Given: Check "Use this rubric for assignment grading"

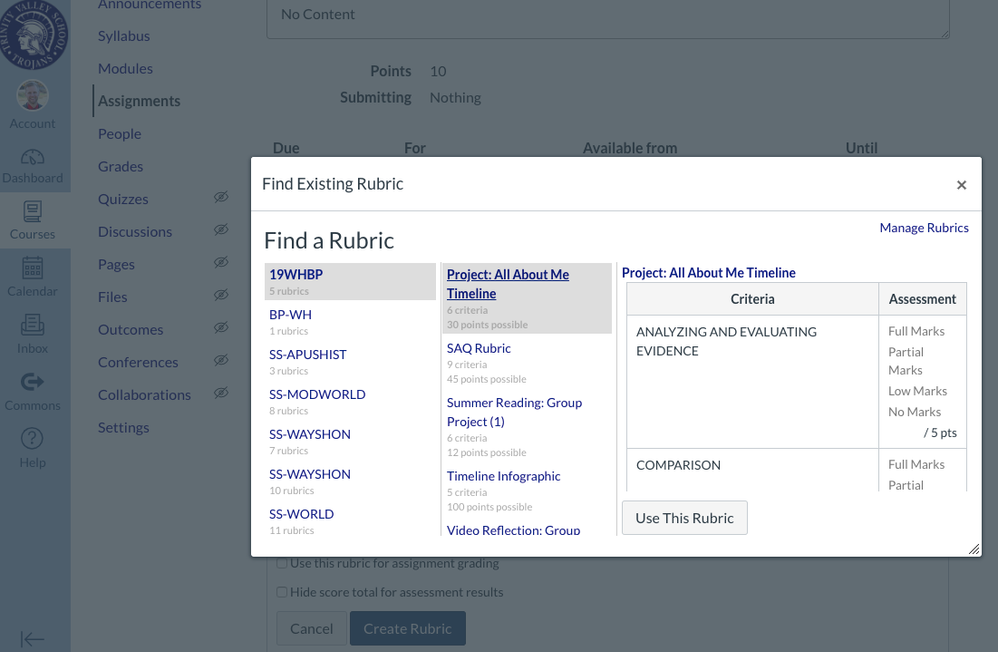Looking at the screenshot, I should point(282,563).
